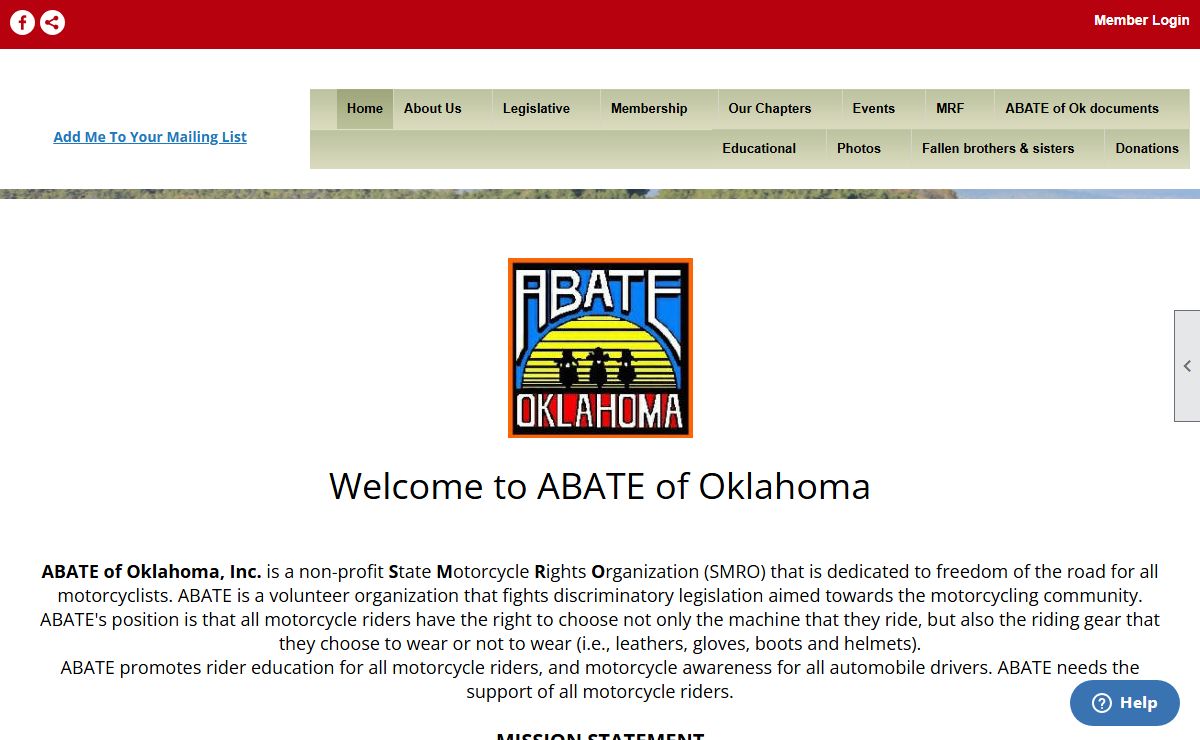Open the Facebook page icon
The height and width of the screenshot is (740, 1200).
22,22
